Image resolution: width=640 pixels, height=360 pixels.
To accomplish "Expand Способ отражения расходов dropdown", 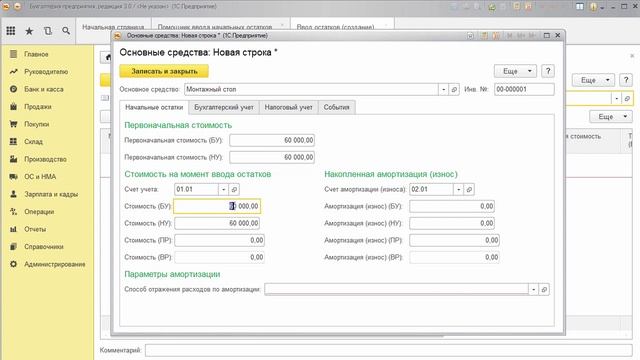I will pyautogui.click(x=533, y=289).
